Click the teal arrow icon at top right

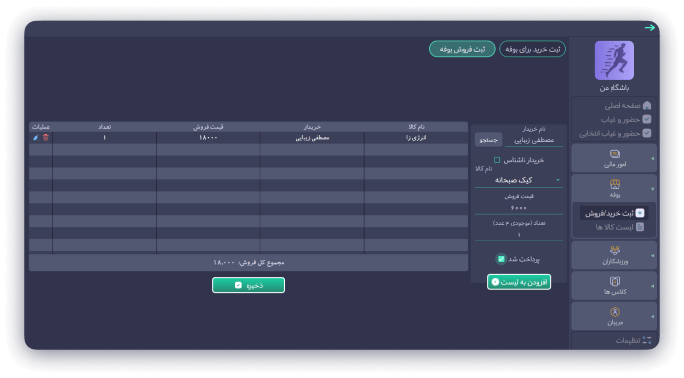pyautogui.click(x=650, y=28)
